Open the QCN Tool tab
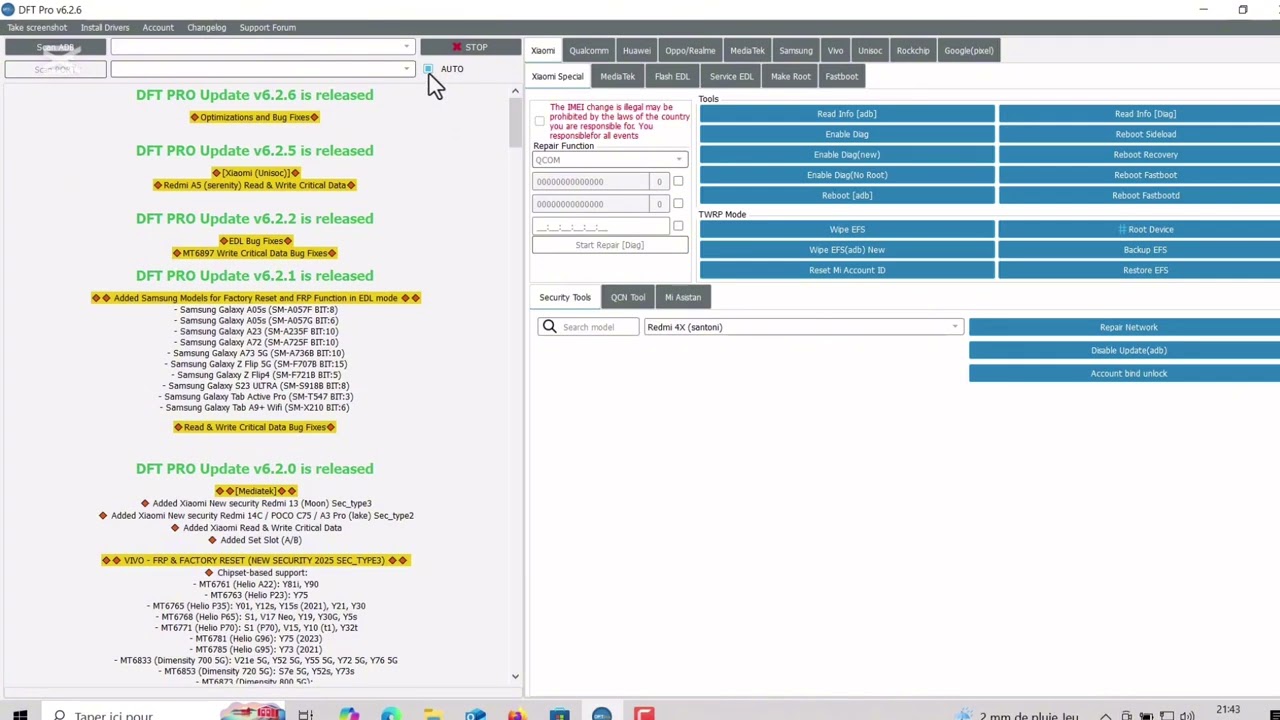Viewport: 1280px width, 720px height. click(x=628, y=297)
